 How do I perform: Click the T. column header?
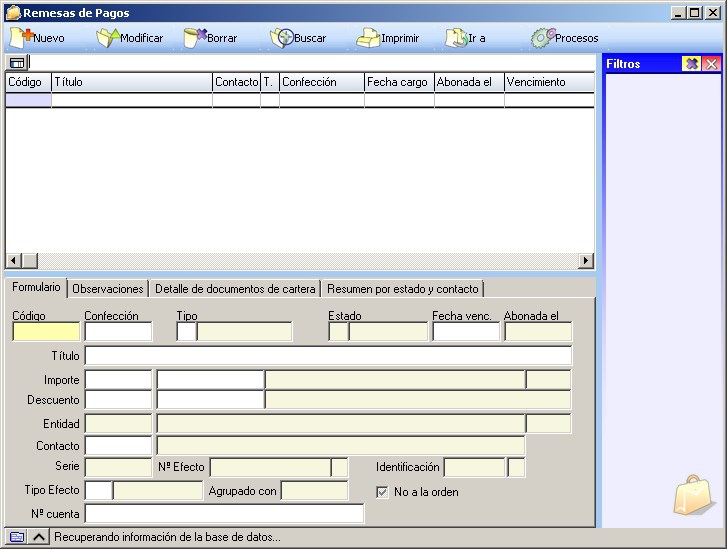pyautogui.click(x=270, y=82)
